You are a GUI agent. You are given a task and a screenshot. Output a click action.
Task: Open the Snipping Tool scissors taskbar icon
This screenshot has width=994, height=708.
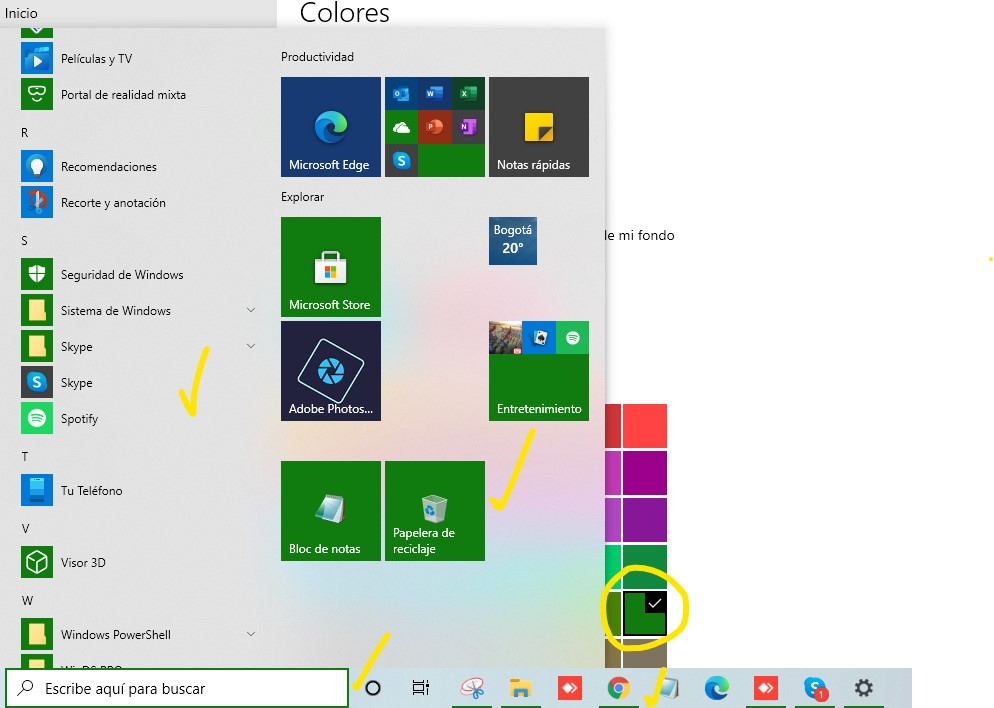pos(472,688)
